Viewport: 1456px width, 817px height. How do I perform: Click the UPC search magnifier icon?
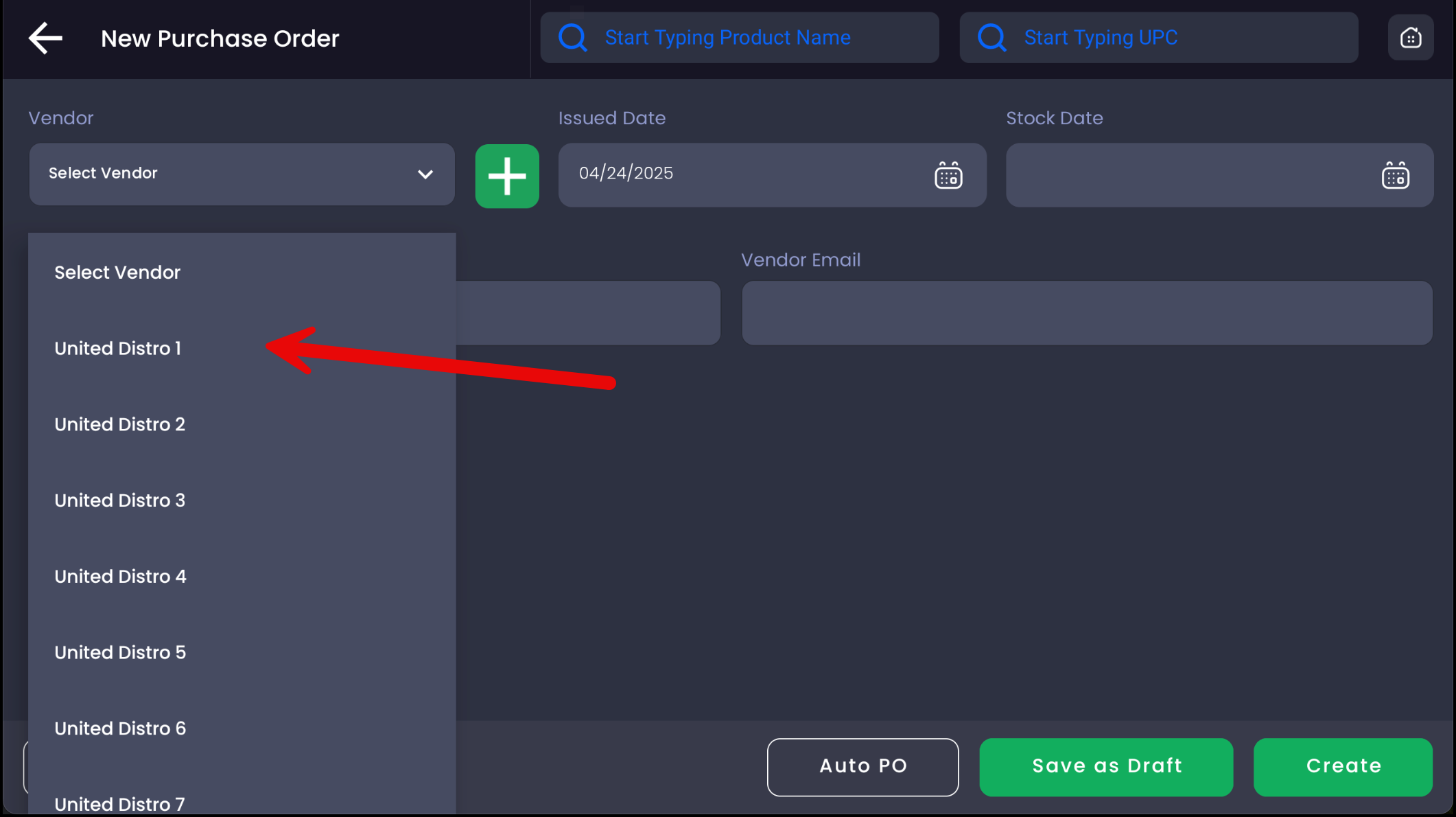point(991,38)
